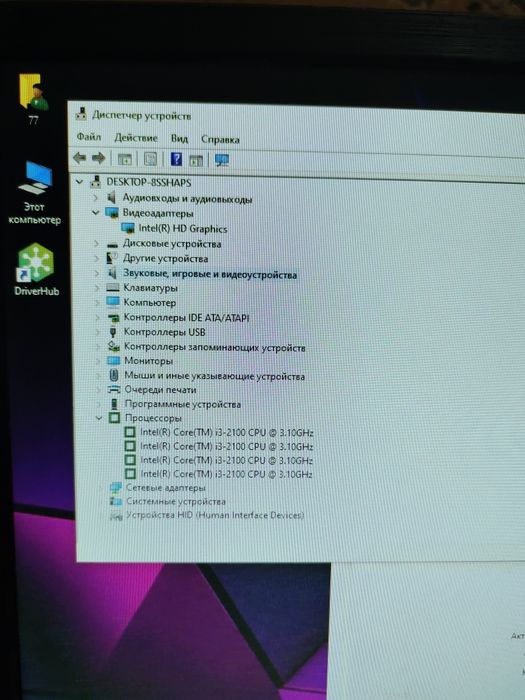Select the DESKTOP-8SSHAPS computer name
Screen dimensions: 525x700
[148, 182]
